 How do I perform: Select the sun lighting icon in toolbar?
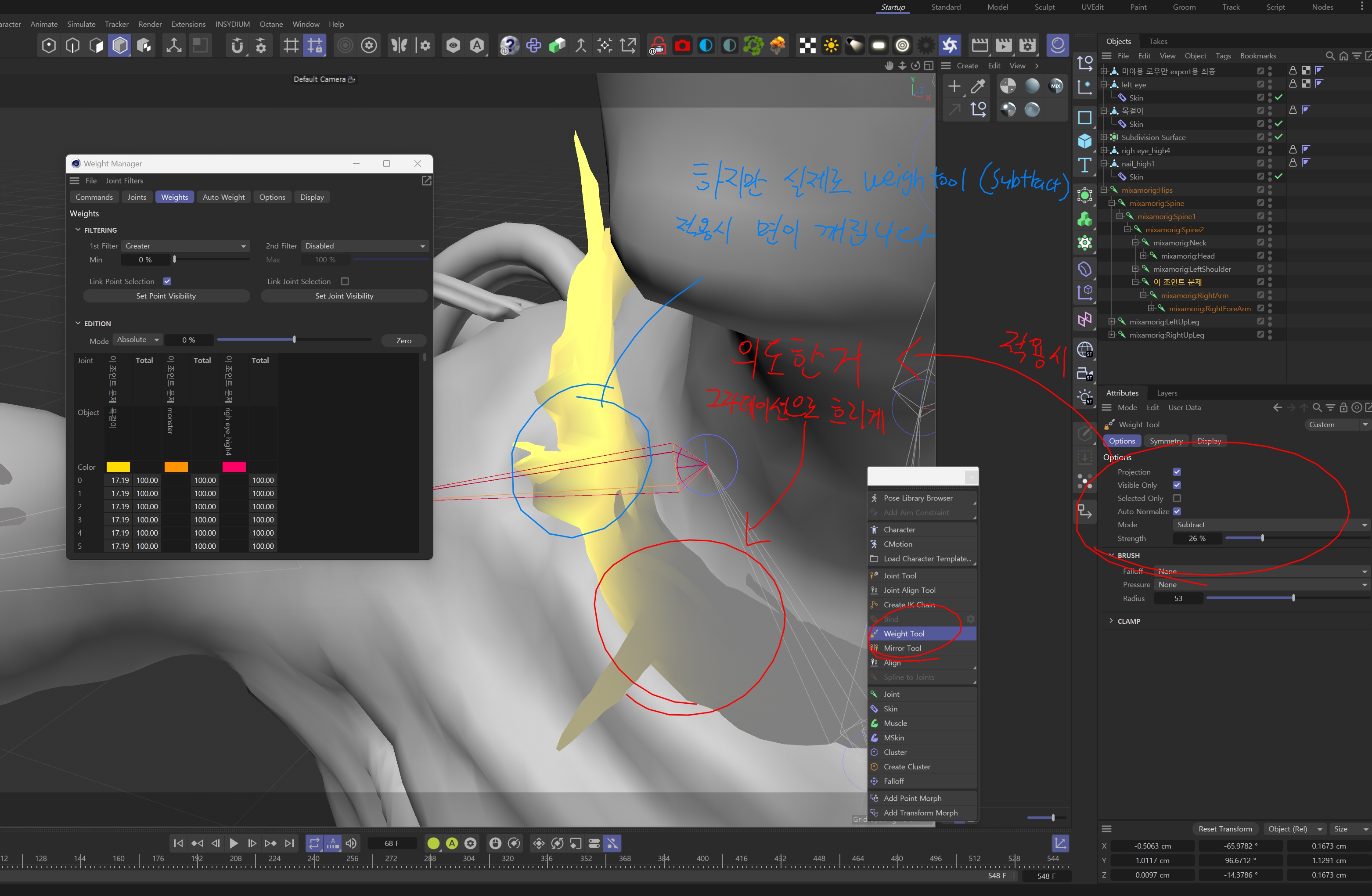pos(831,46)
